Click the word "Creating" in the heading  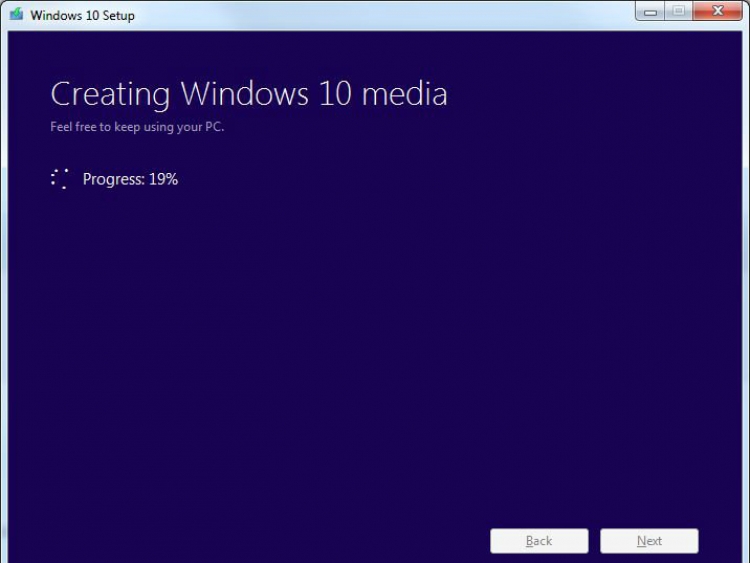pos(110,94)
